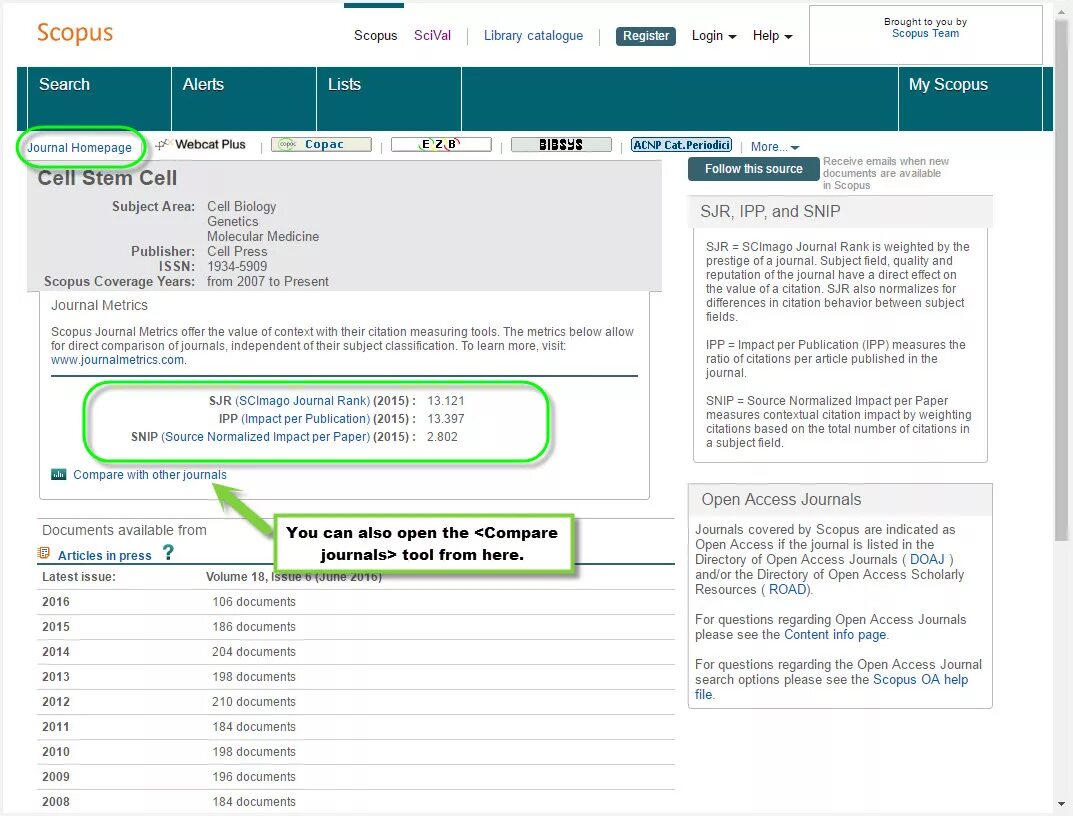Open the EZB library button
This screenshot has width=1073, height=816.
point(441,144)
